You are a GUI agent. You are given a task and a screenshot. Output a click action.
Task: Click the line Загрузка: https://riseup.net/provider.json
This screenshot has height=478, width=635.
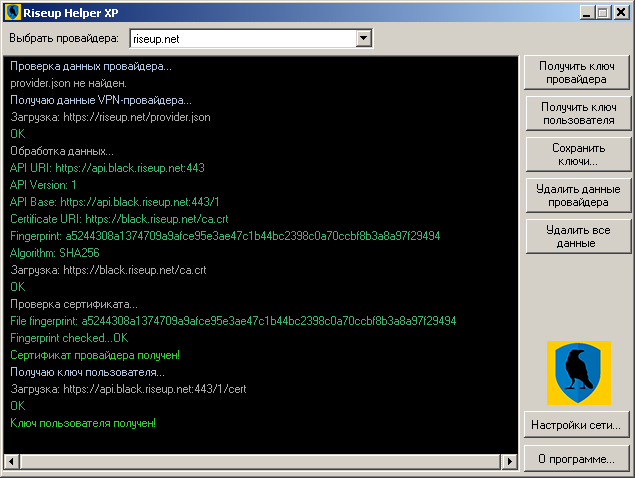pos(110,117)
